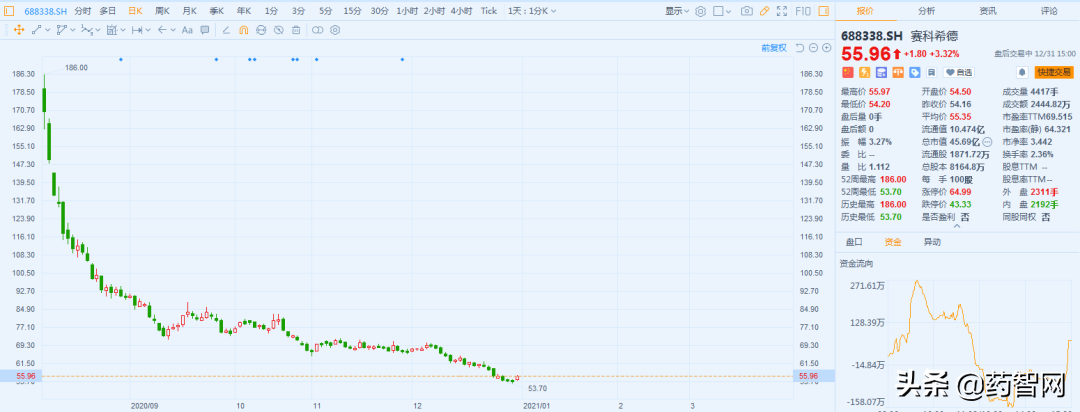
Task: Toggle the right sidebar panel icon
Action: [823, 11]
